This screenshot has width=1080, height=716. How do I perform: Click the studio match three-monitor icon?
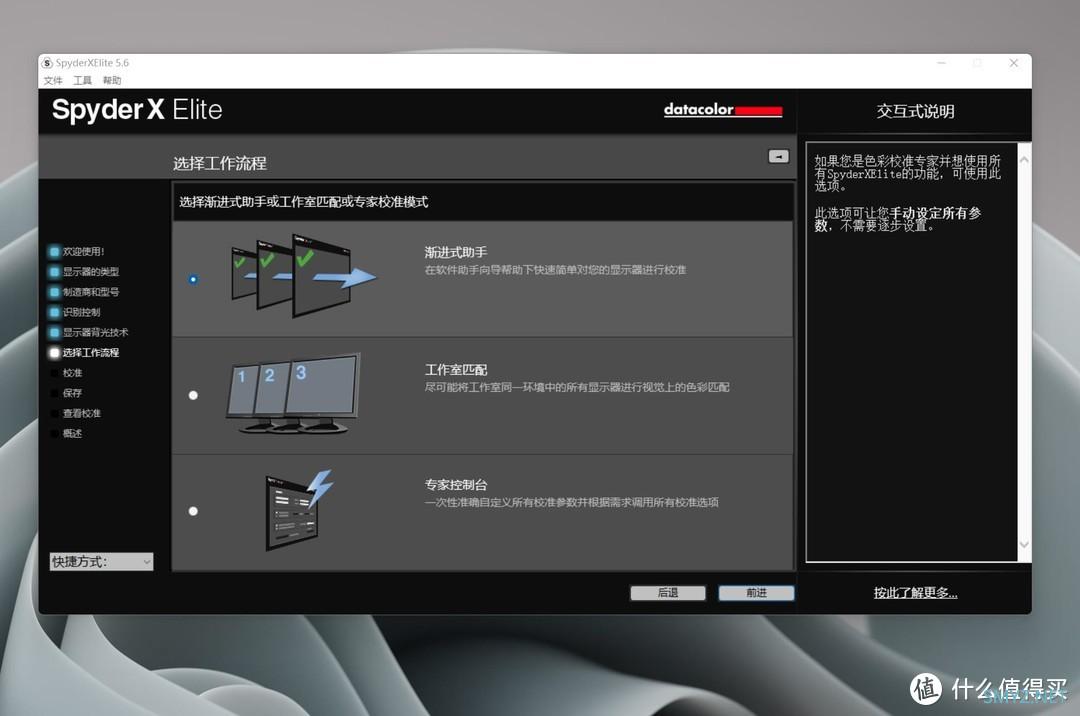click(x=293, y=393)
